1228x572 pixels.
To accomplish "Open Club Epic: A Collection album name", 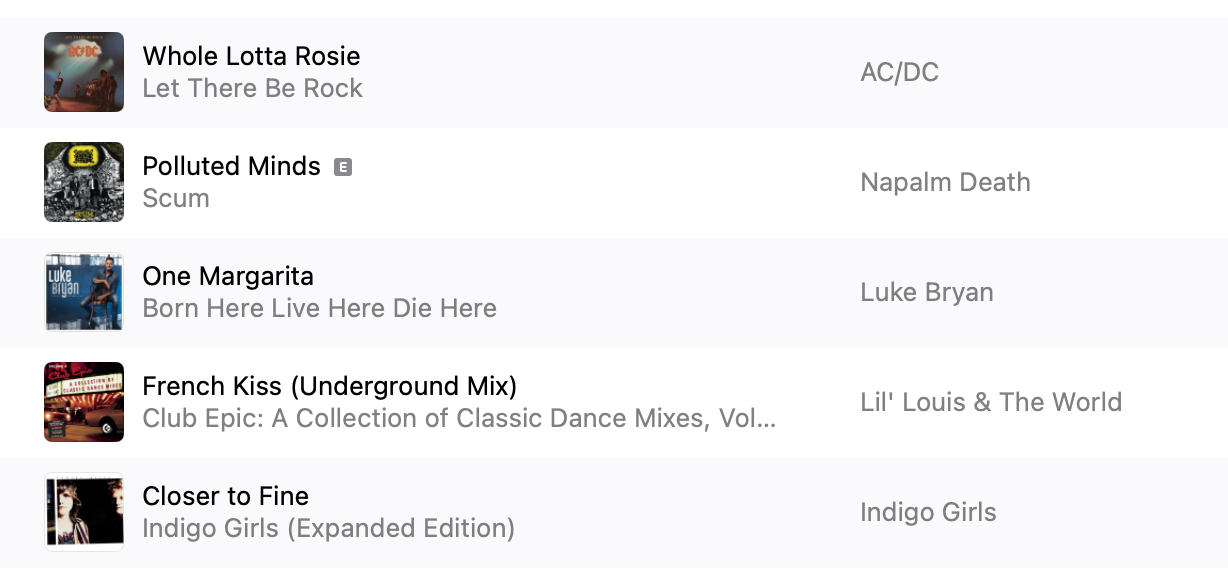I will tap(458, 418).
